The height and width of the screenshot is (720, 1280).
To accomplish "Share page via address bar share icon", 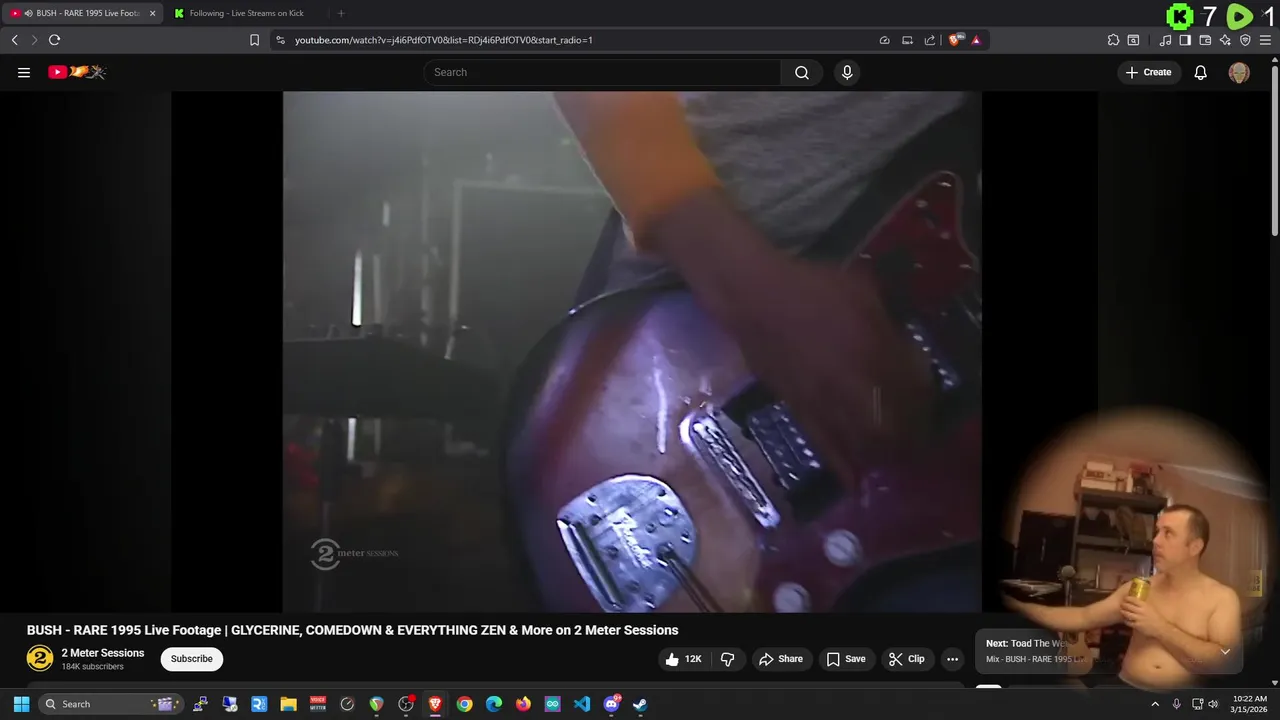I will coord(929,40).
